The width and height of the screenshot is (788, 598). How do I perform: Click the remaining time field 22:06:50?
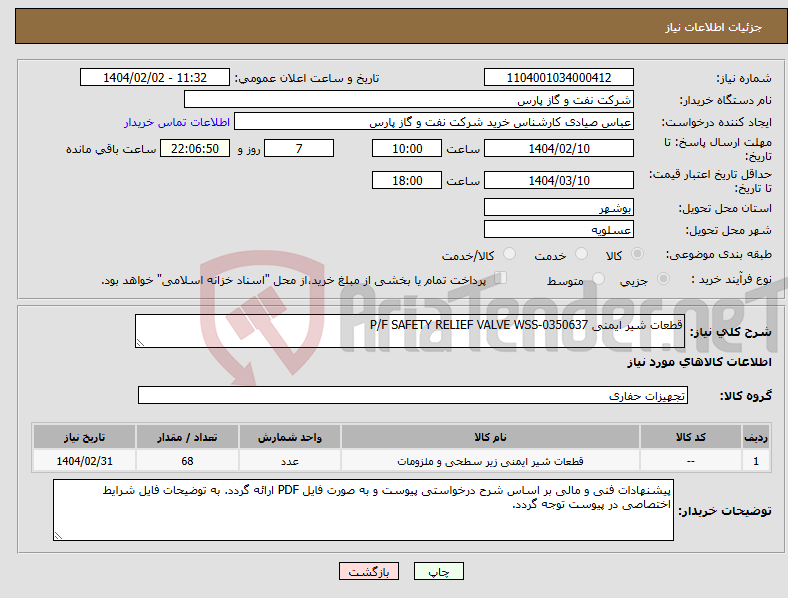[195, 148]
